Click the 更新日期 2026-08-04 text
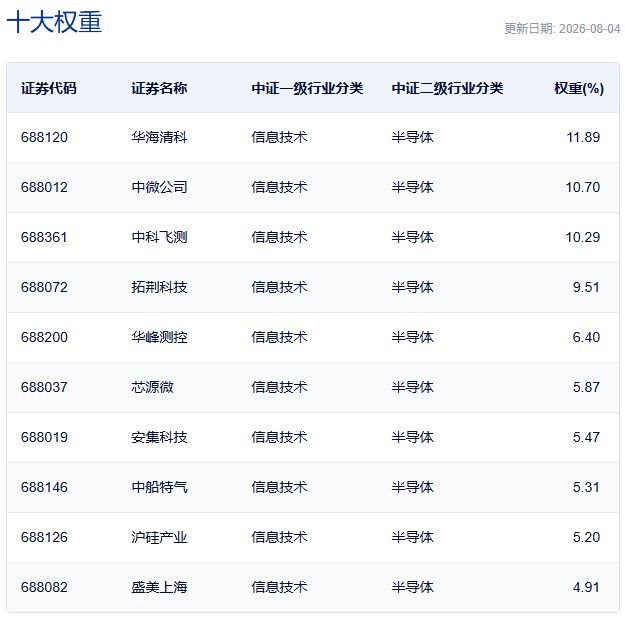Screen dimensions: 625x618 click(x=562, y=29)
